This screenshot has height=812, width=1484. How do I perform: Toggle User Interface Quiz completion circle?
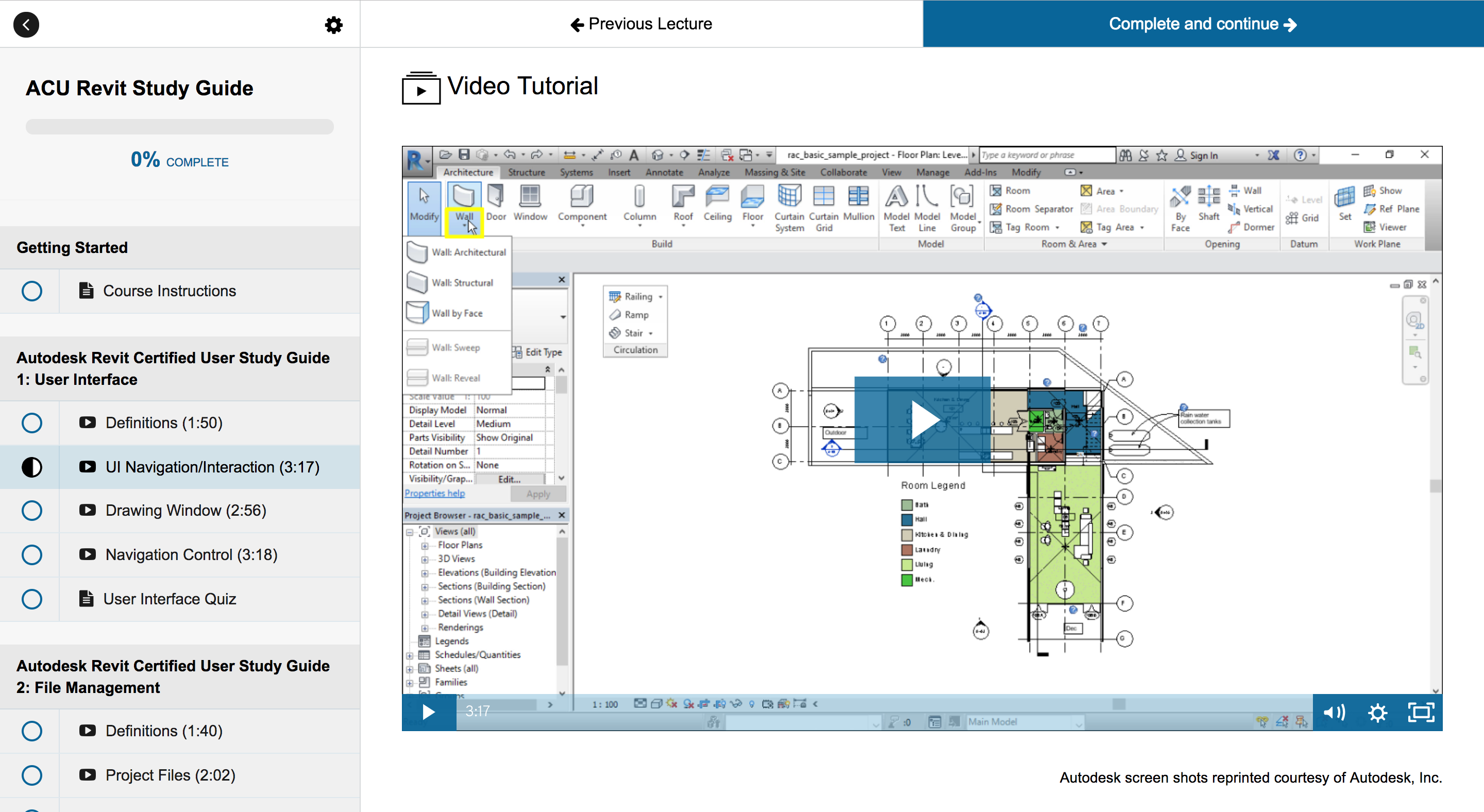point(31,599)
